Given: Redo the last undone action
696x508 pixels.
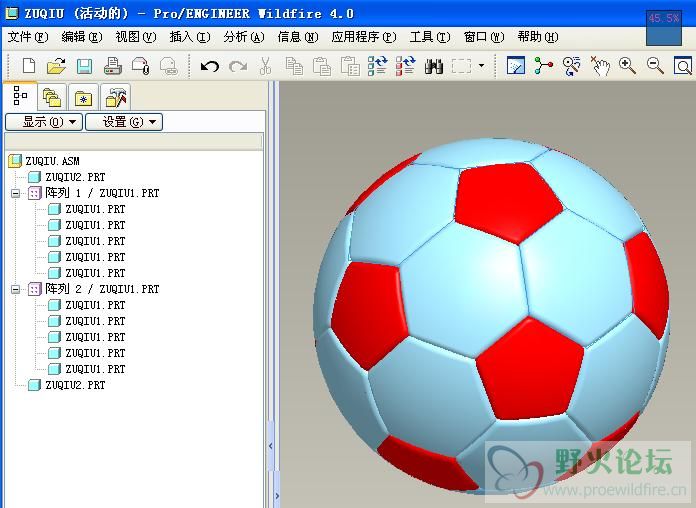Looking at the screenshot, I should click(x=238, y=67).
